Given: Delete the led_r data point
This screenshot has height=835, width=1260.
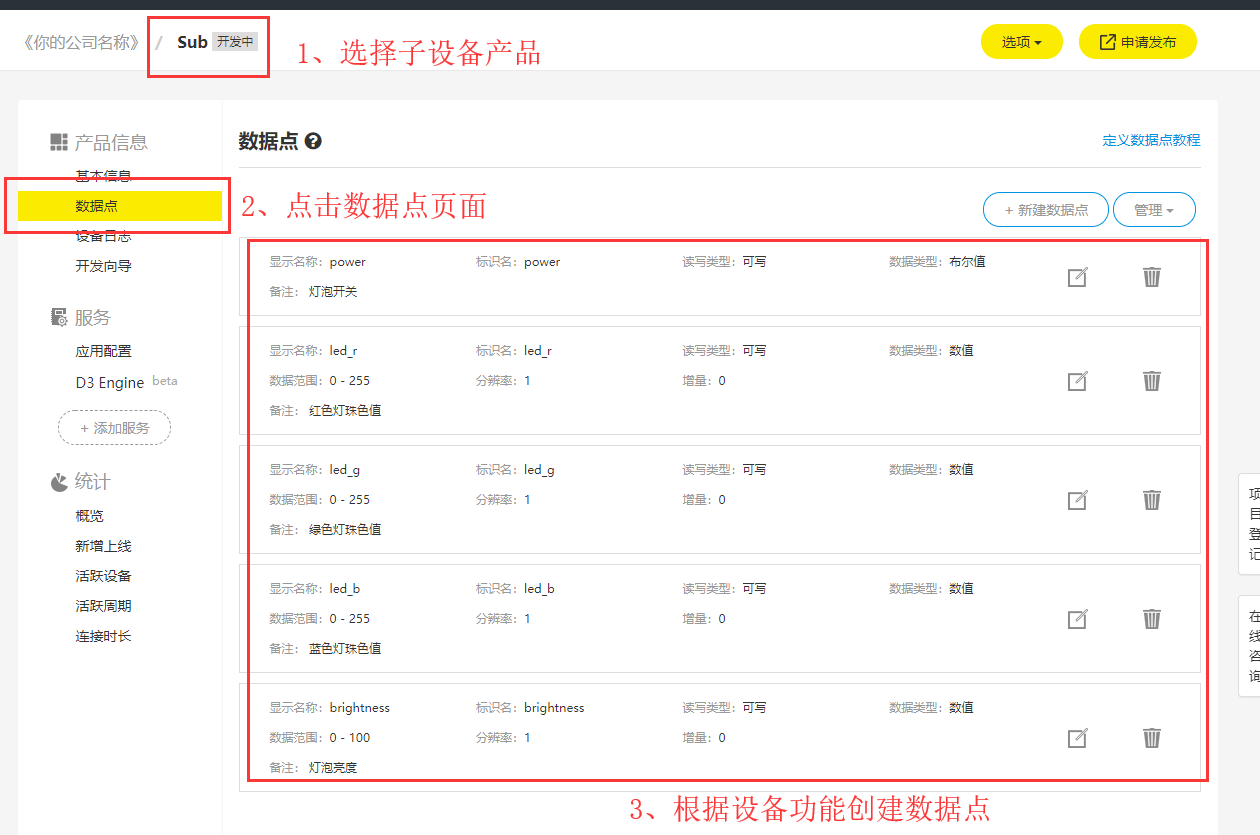Looking at the screenshot, I should click(x=1151, y=380).
